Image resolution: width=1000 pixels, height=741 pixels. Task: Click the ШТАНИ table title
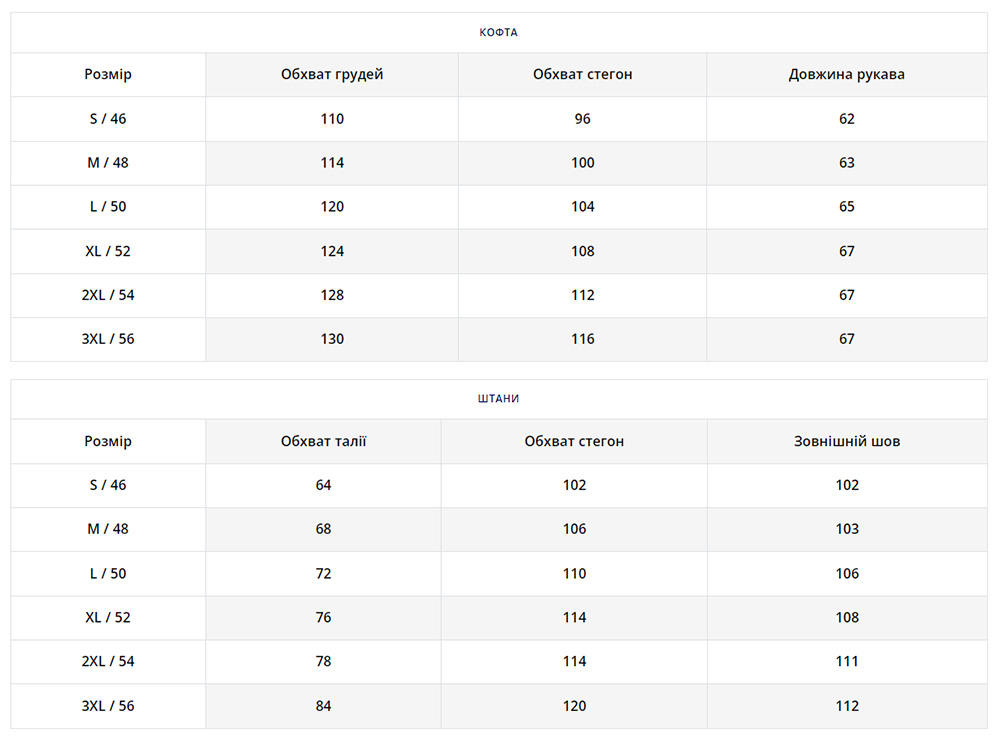pos(498,398)
